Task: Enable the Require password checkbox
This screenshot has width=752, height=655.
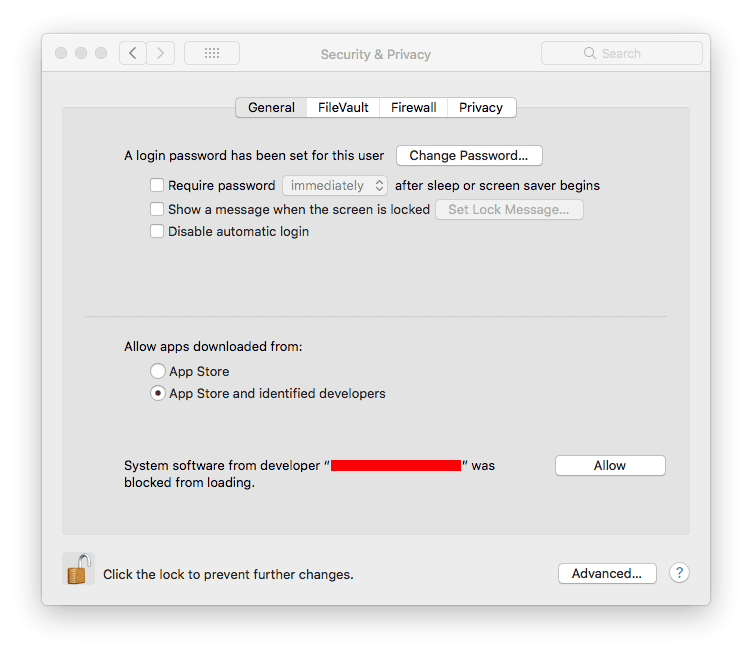Action: pyautogui.click(x=157, y=185)
